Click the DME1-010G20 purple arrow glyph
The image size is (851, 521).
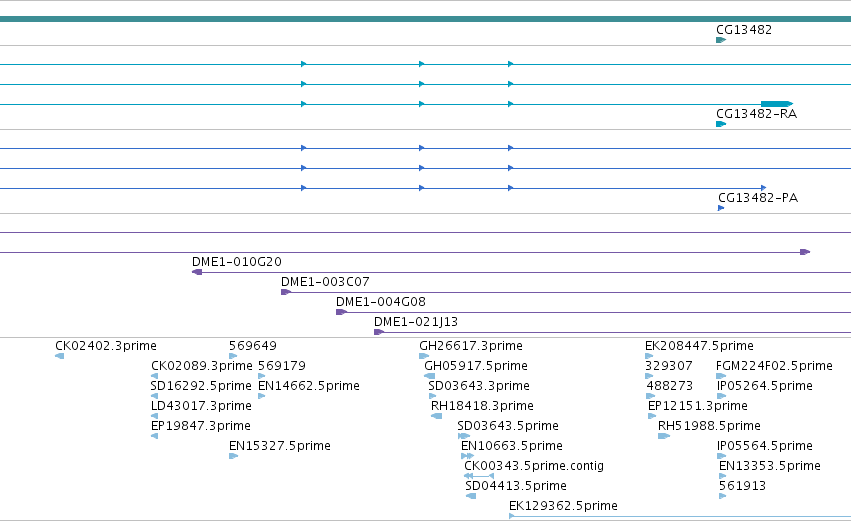tap(197, 272)
